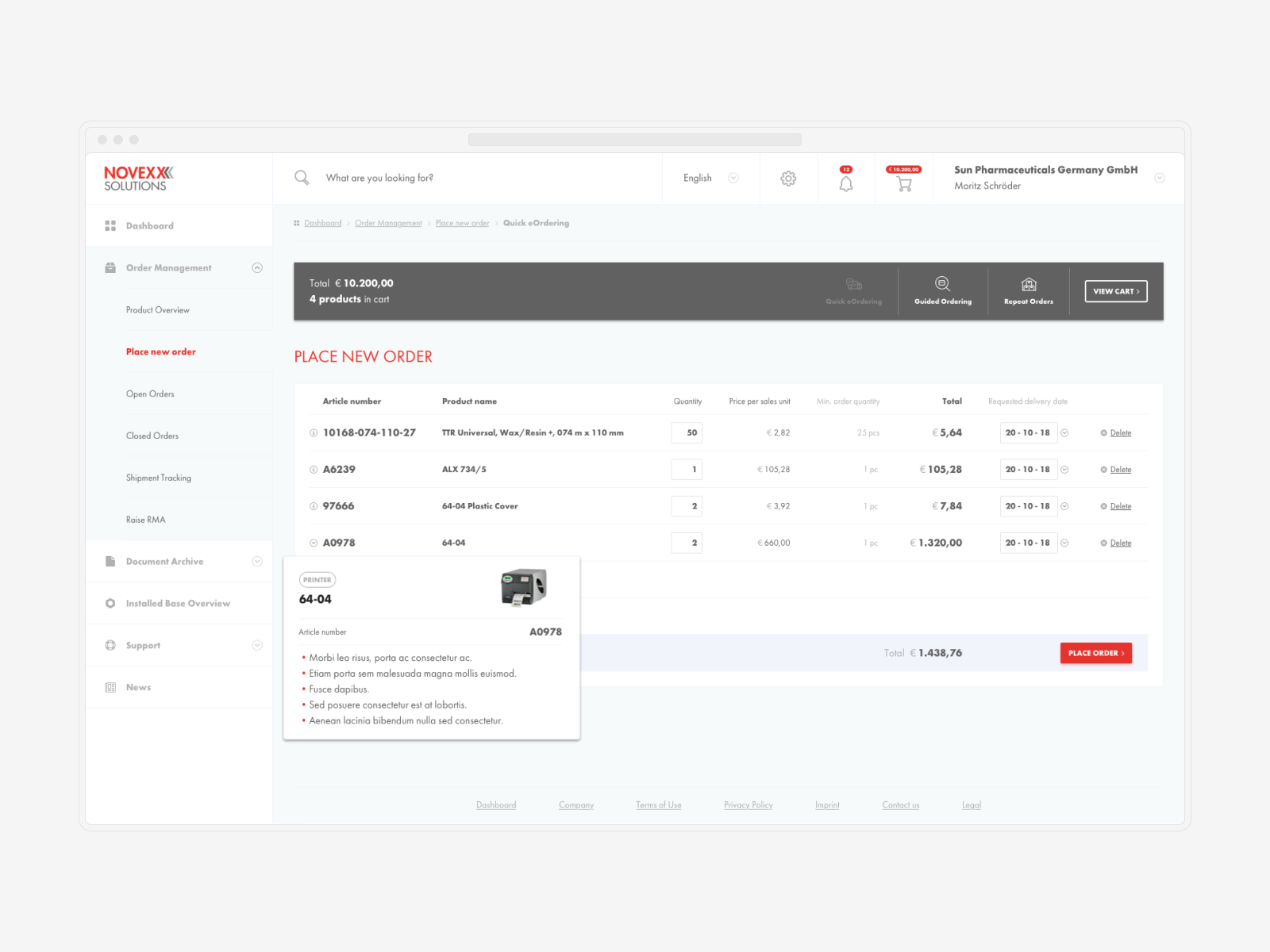Expand the Support section
Viewport: 1270px width, 952px height.
[257, 645]
